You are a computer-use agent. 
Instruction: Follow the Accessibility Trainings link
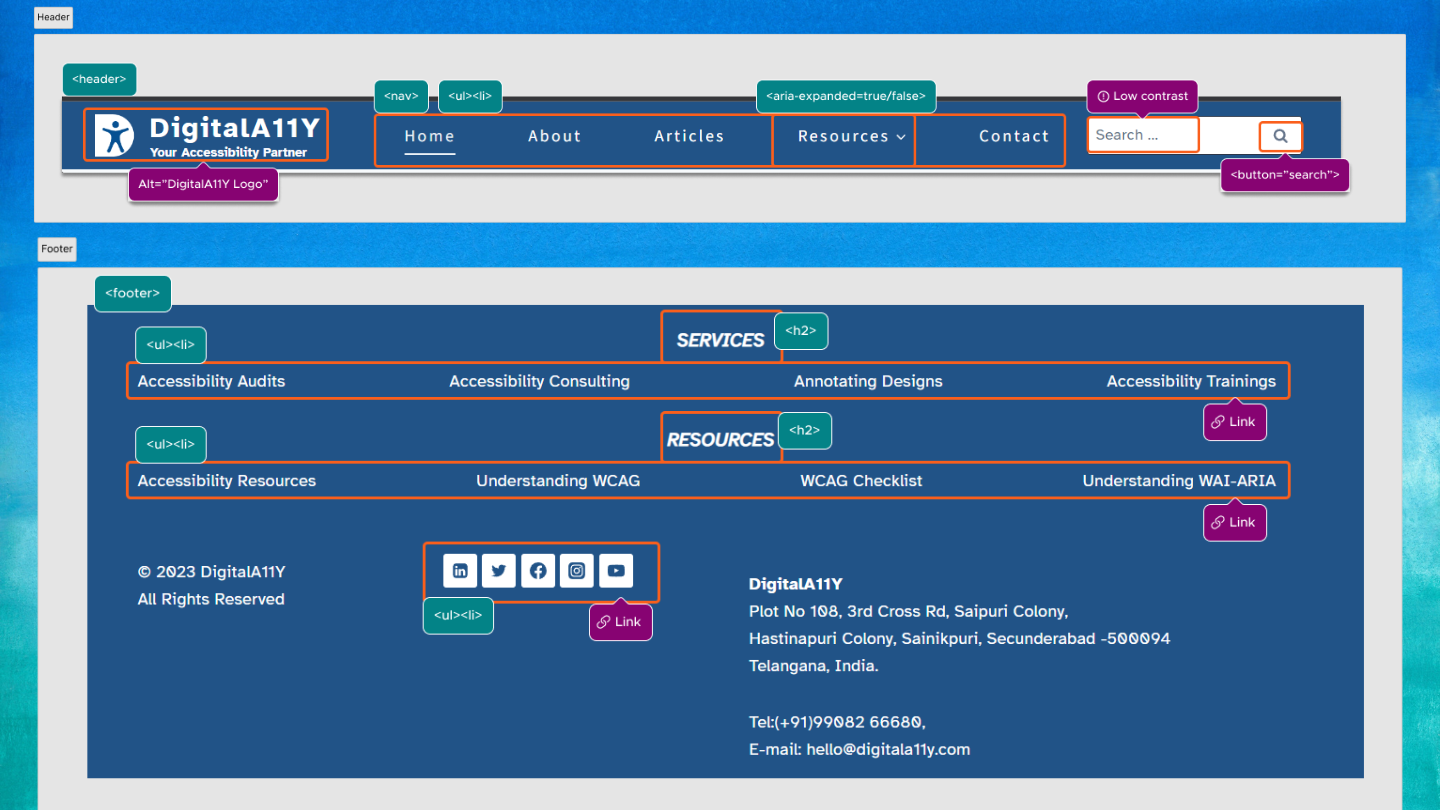[x=1191, y=381]
